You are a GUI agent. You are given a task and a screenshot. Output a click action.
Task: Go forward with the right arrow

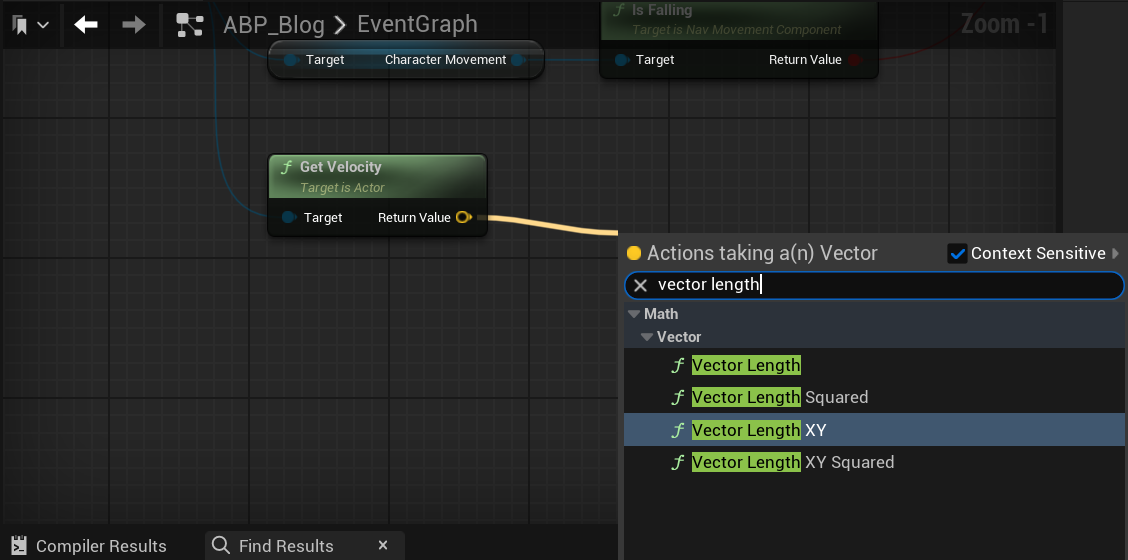[x=133, y=25]
